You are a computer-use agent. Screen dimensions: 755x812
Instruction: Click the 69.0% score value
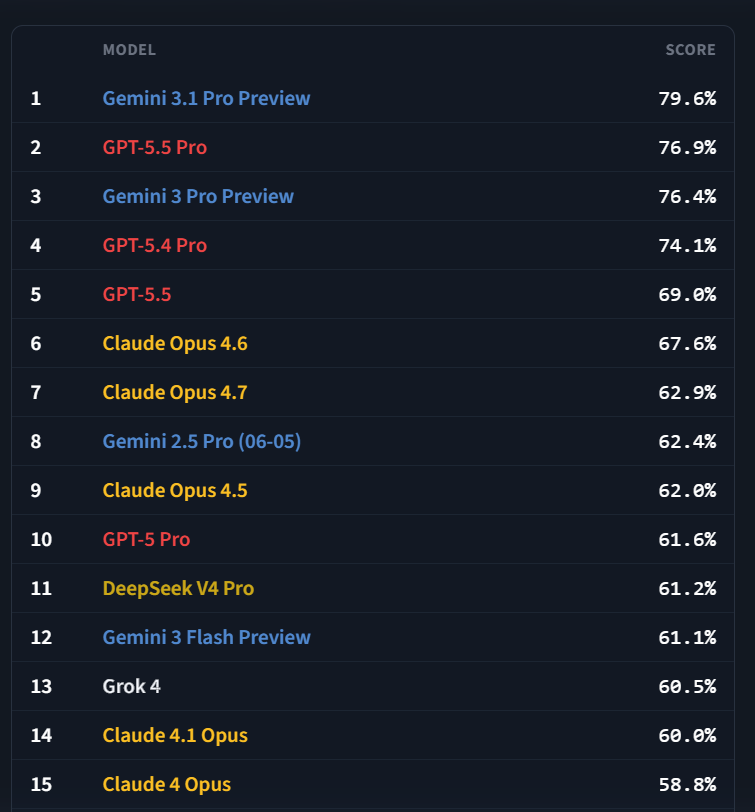pyautogui.click(x=687, y=295)
